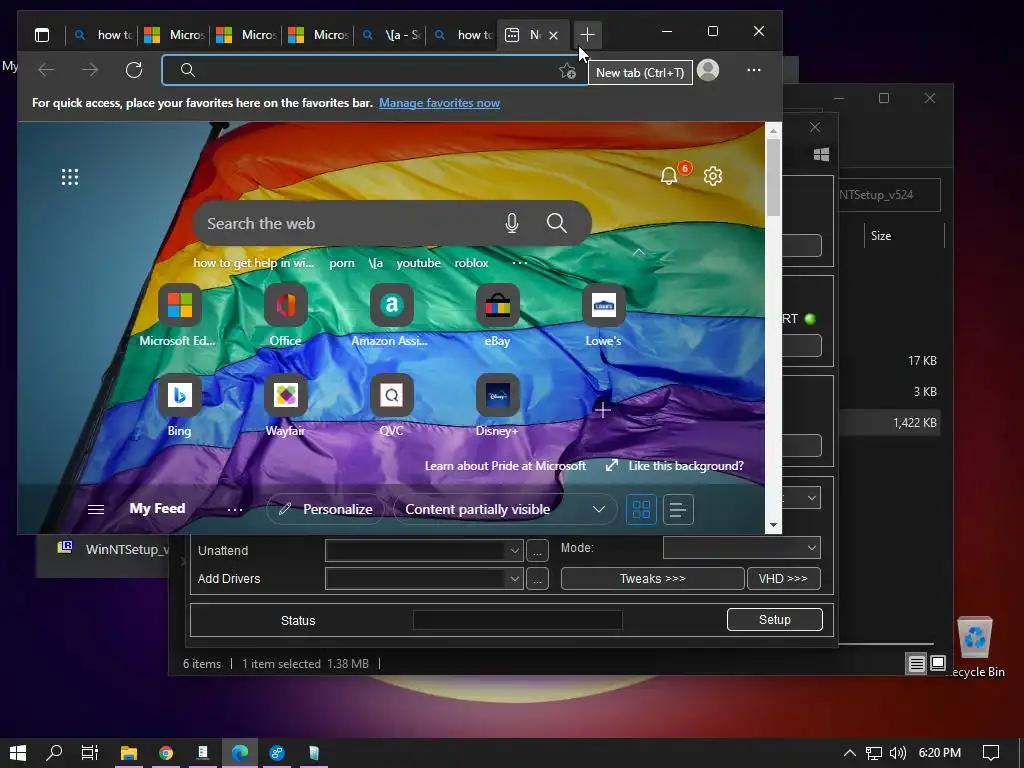Click the New tab plus button
Image resolution: width=1024 pixels, height=768 pixels.
[587, 35]
